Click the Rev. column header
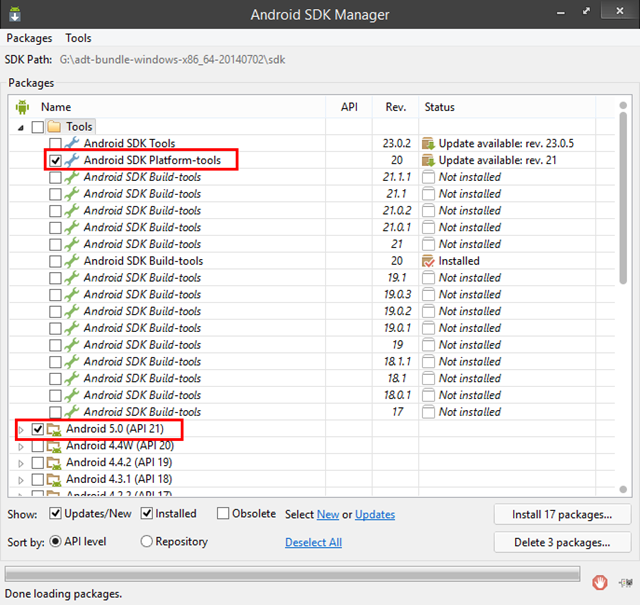The width and height of the screenshot is (640, 605). [396, 107]
